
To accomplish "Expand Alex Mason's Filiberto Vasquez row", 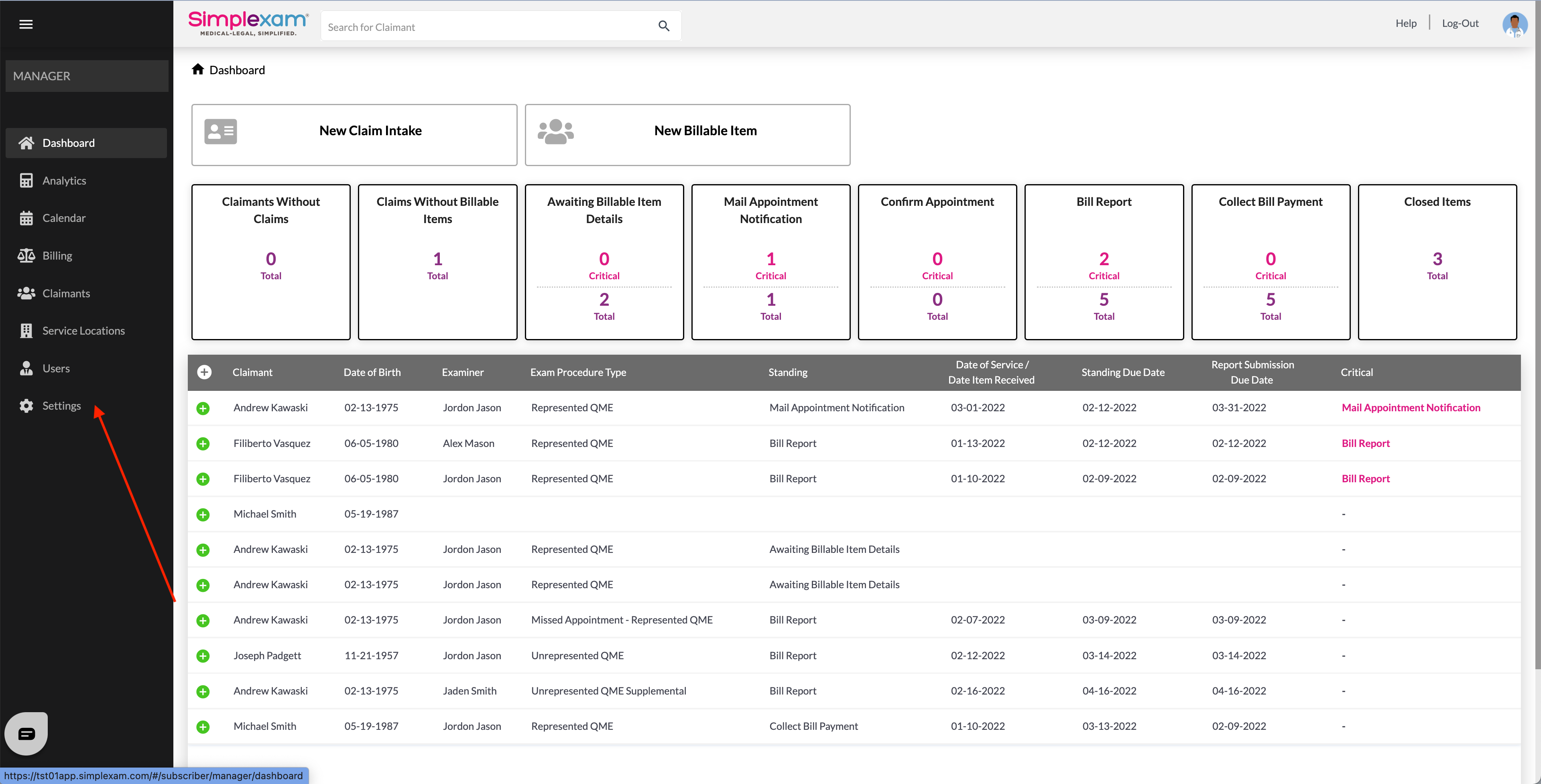I will click(203, 443).
